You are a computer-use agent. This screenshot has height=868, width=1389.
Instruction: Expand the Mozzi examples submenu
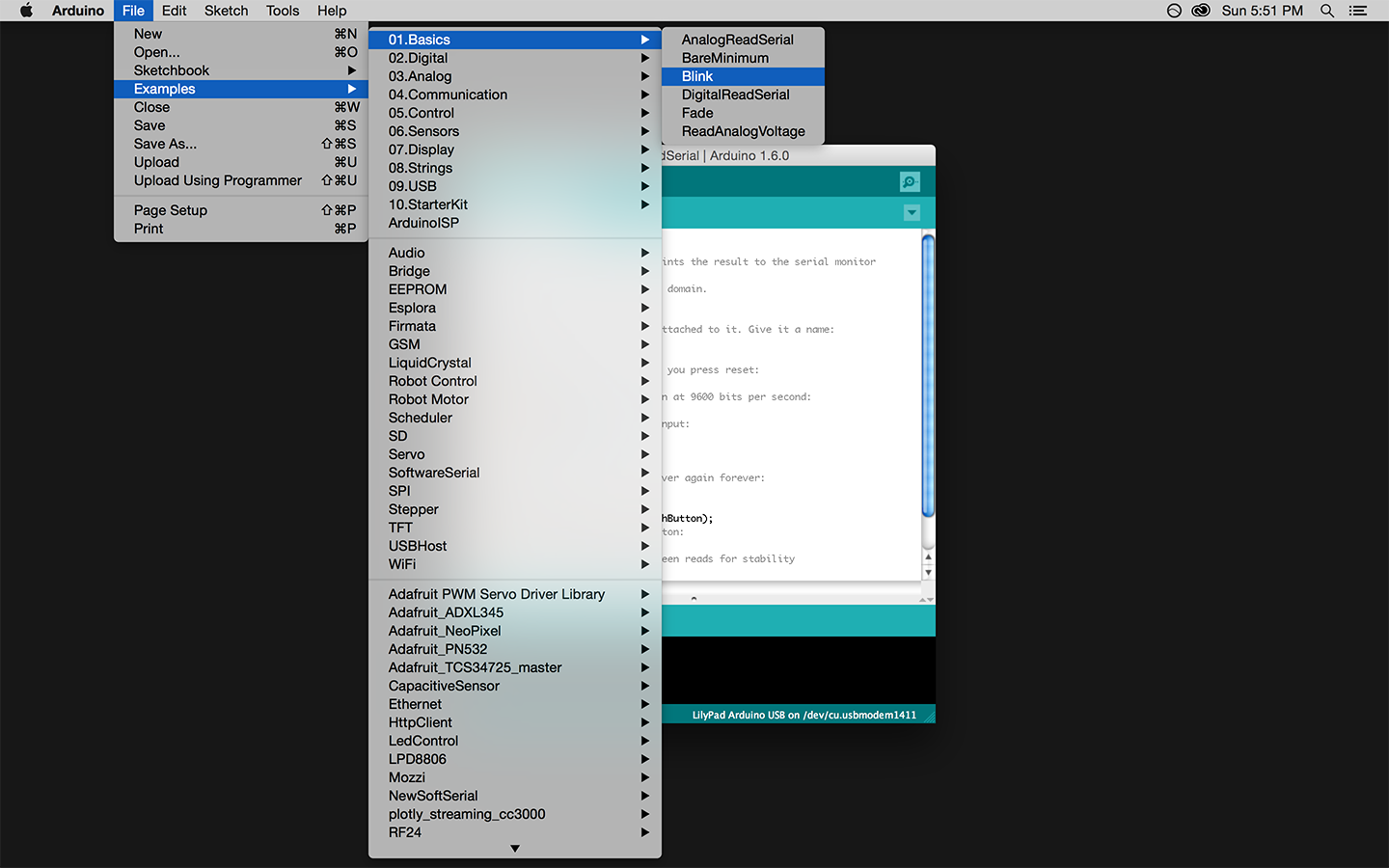515,777
